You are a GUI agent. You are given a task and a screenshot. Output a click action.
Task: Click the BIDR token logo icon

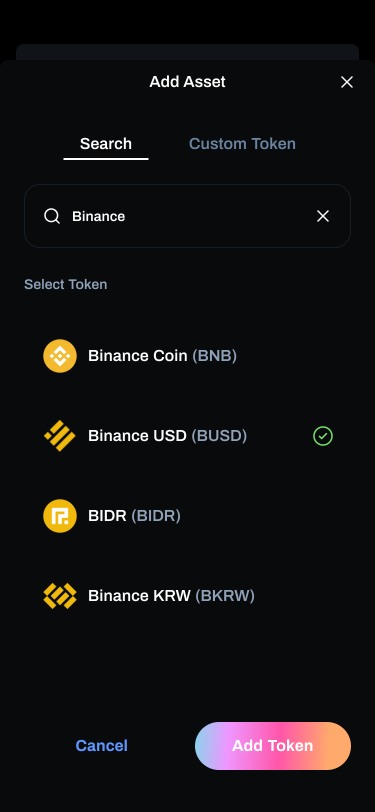tap(60, 516)
